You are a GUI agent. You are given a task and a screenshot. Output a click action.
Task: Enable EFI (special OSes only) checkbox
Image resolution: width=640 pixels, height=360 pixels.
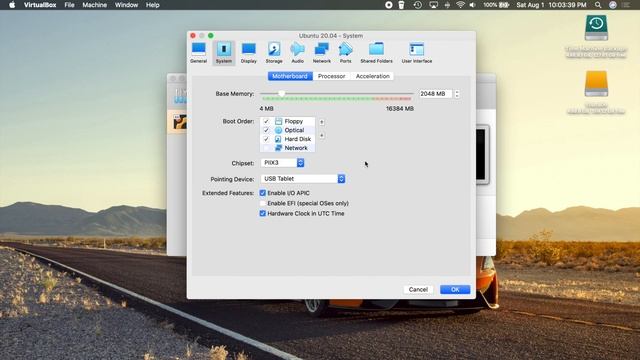point(262,203)
